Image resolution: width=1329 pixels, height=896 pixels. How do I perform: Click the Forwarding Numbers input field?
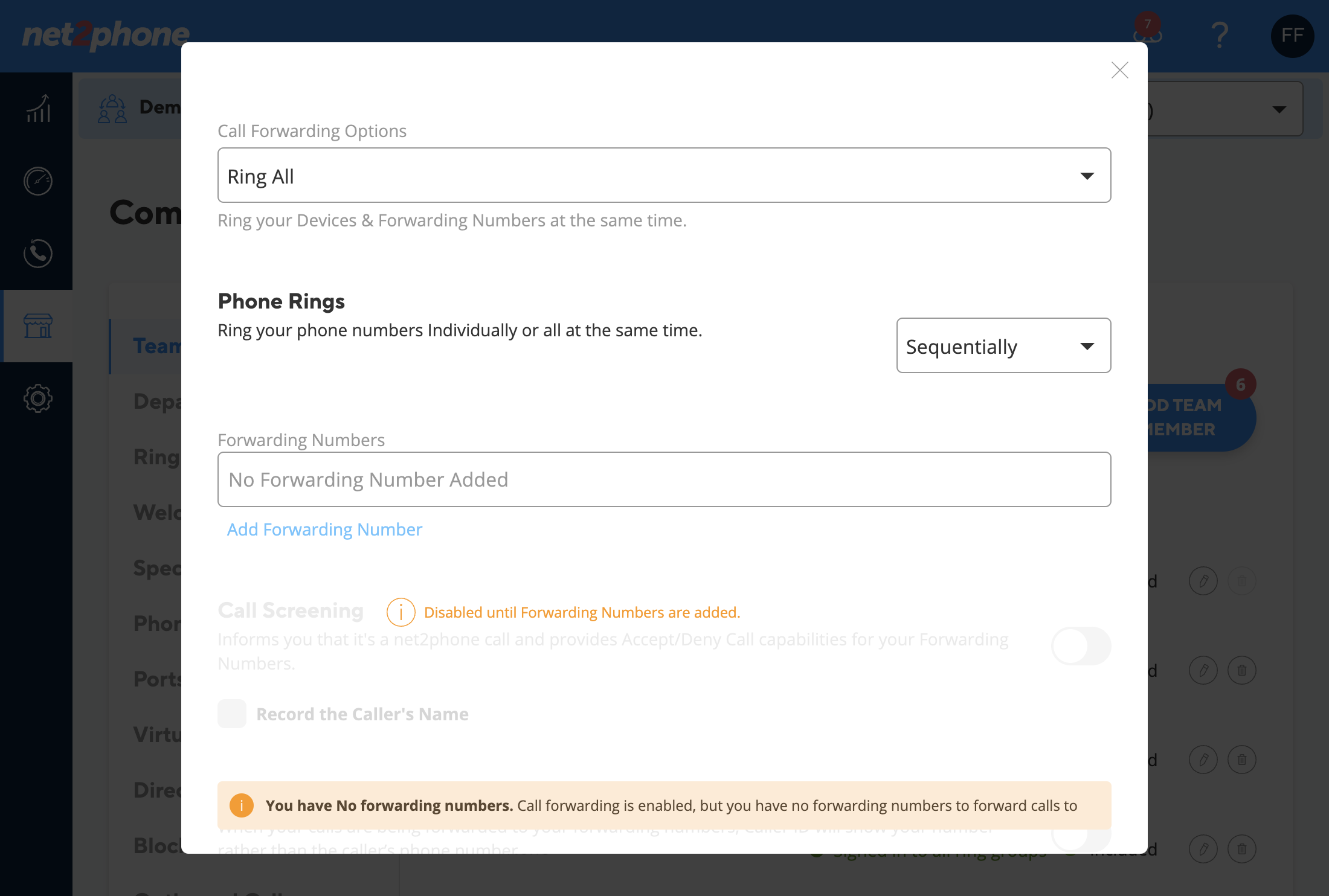(664, 479)
